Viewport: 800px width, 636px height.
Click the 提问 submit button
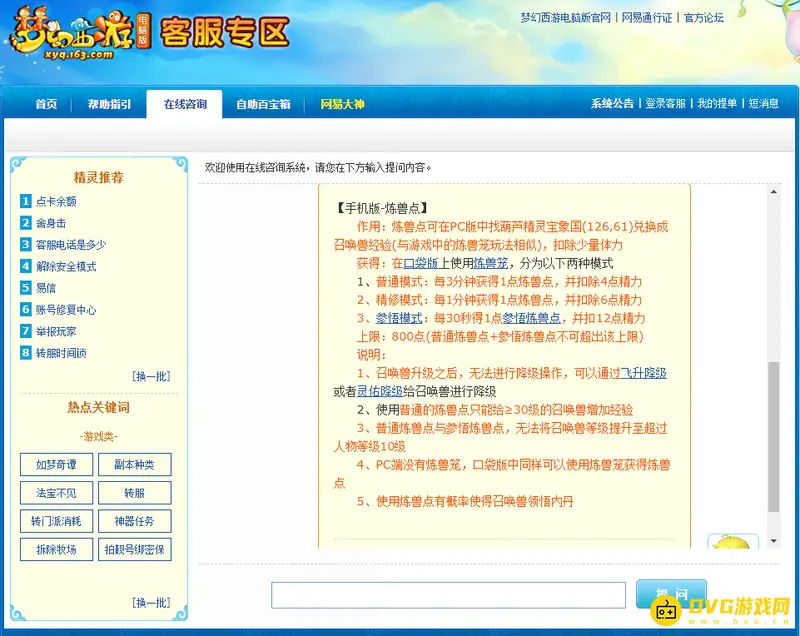pos(671,594)
